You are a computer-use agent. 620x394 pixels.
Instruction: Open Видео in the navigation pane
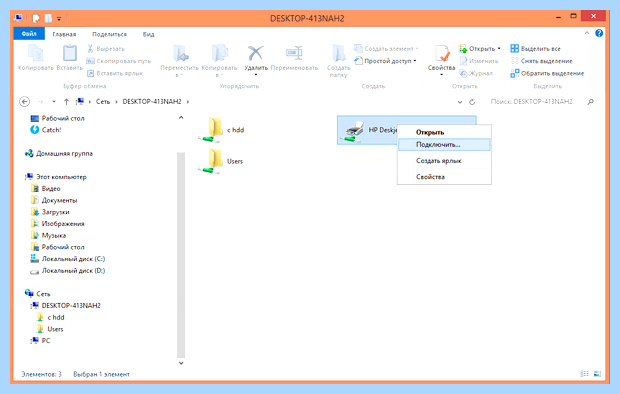coord(45,189)
